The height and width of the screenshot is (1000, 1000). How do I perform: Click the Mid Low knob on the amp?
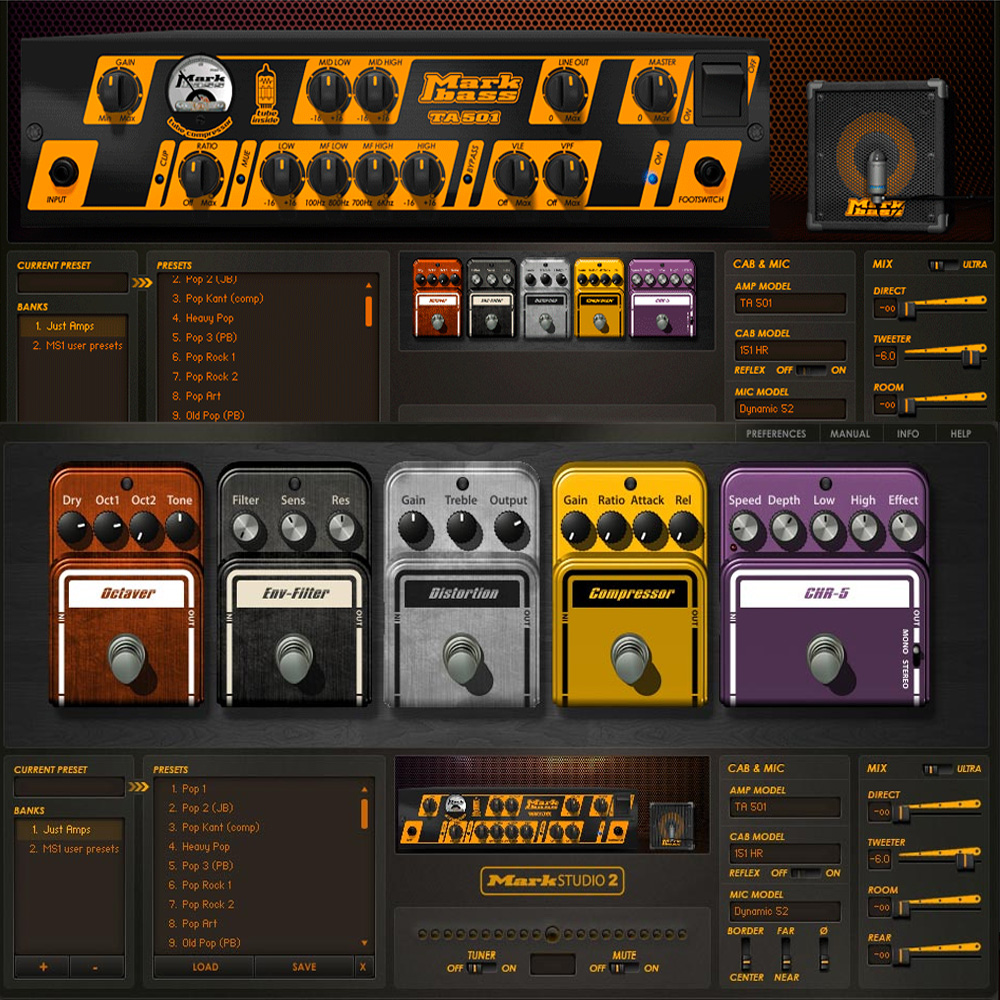(x=329, y=91)
